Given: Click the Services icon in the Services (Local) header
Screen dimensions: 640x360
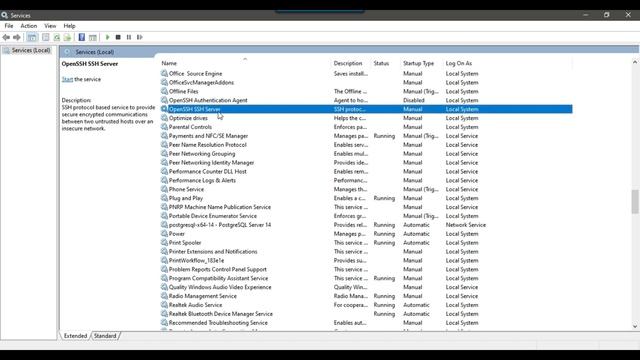Looking at the screenshot, I should point(67,52).
